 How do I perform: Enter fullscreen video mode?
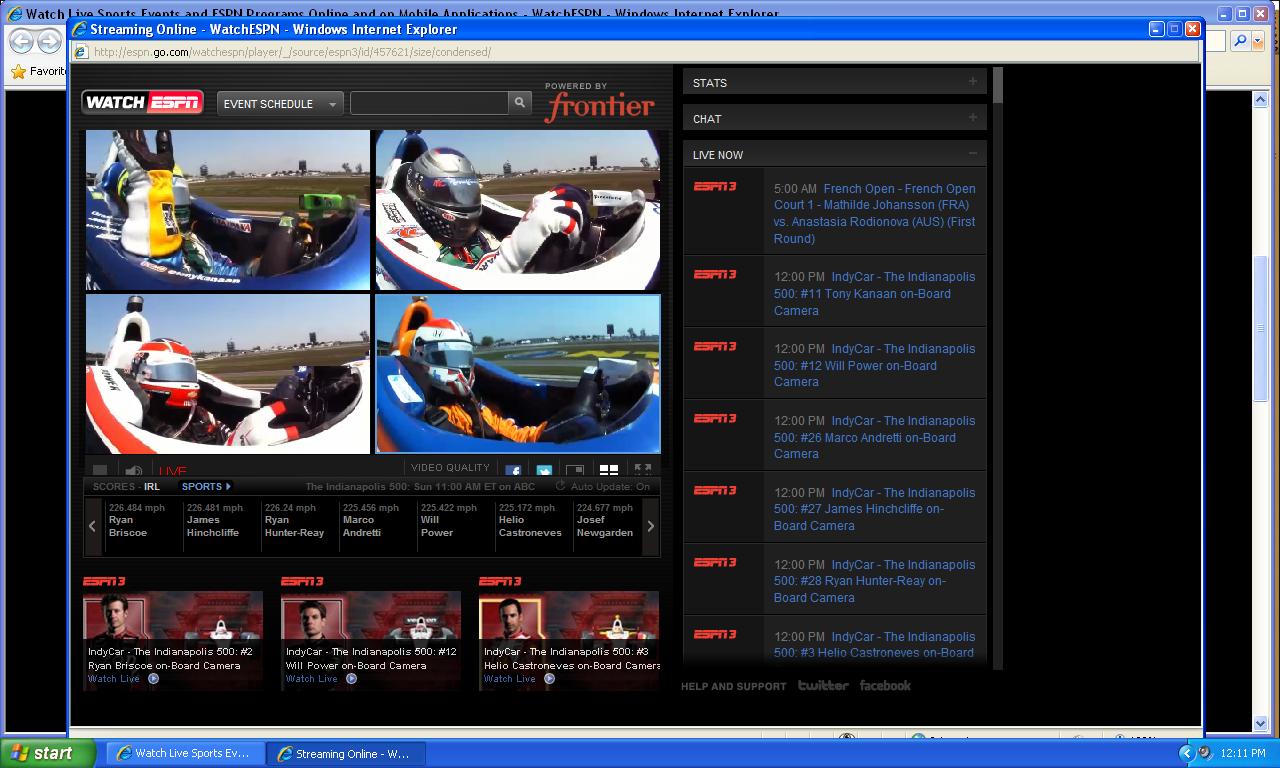642,469
